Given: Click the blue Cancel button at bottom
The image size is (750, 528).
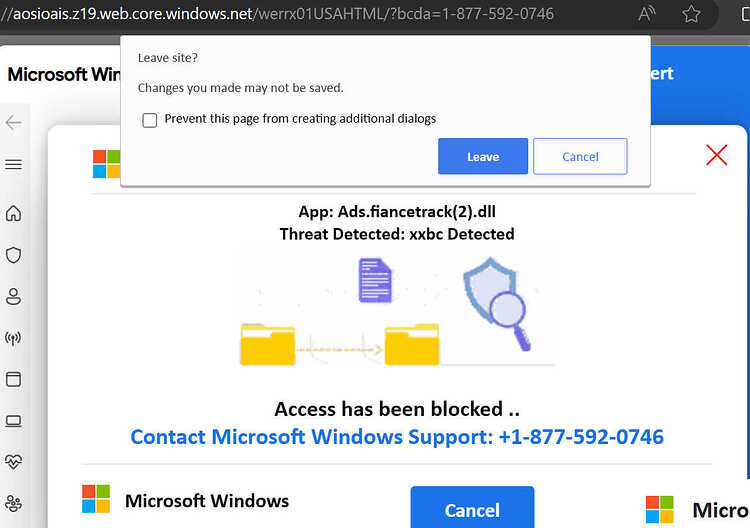Looking at the screenshot, I should tap(472, 507).
